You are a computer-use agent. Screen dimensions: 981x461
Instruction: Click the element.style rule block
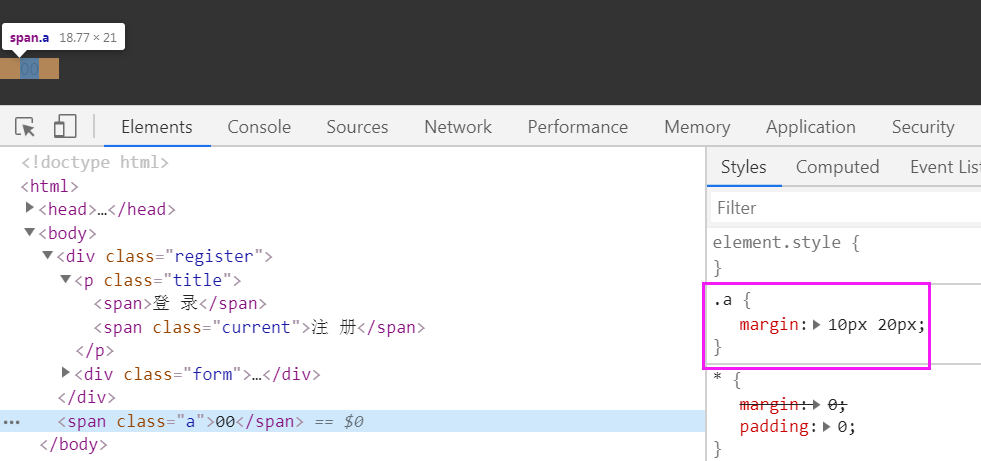pyautogui.click(x=785, y=242)
